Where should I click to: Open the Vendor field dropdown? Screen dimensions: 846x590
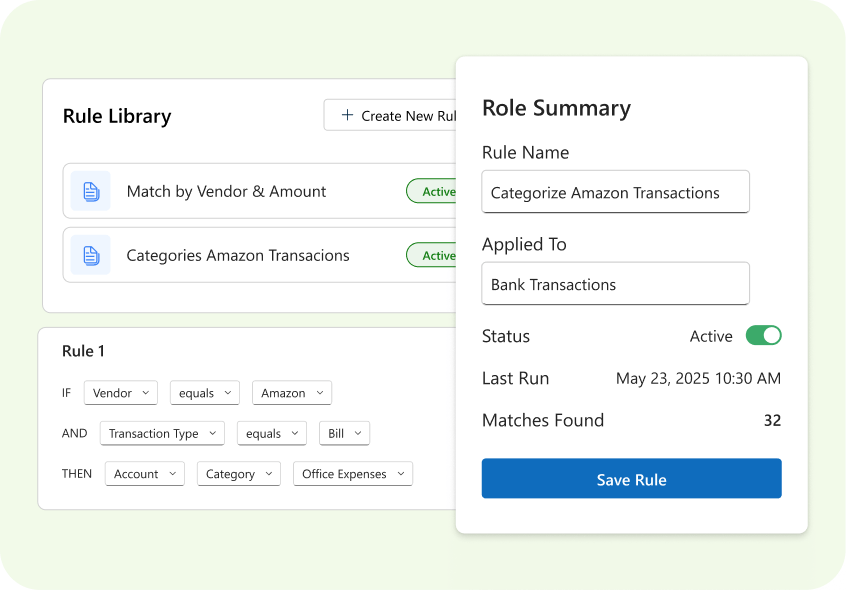(x=121, y=393)
